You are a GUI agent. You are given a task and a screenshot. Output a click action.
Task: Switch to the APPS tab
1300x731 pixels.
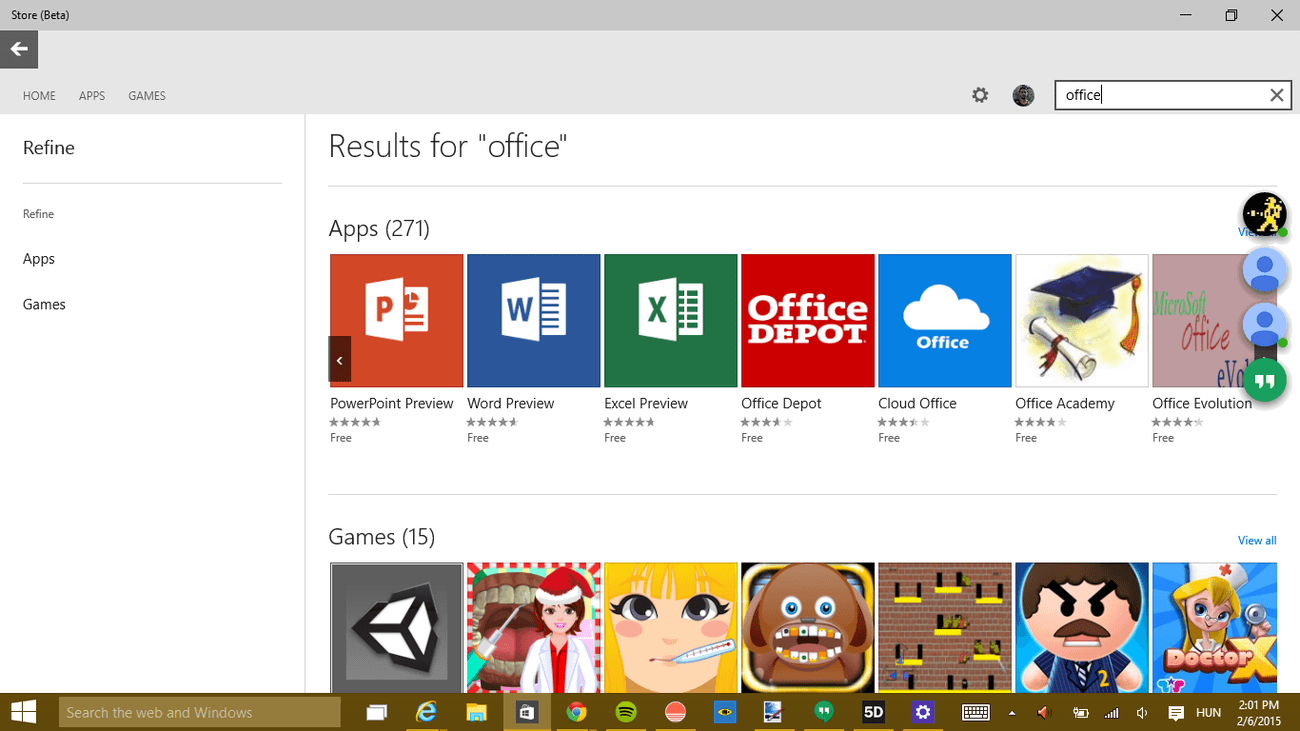click(x=92, y=96)
